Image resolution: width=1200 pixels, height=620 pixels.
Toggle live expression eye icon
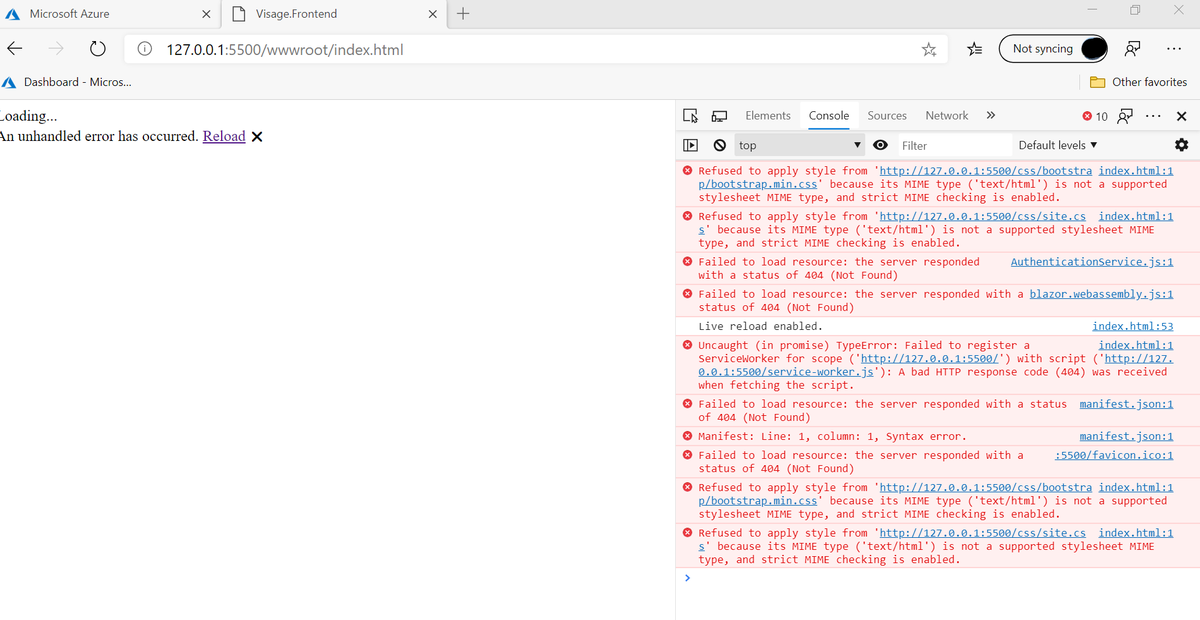click(880, 145)
